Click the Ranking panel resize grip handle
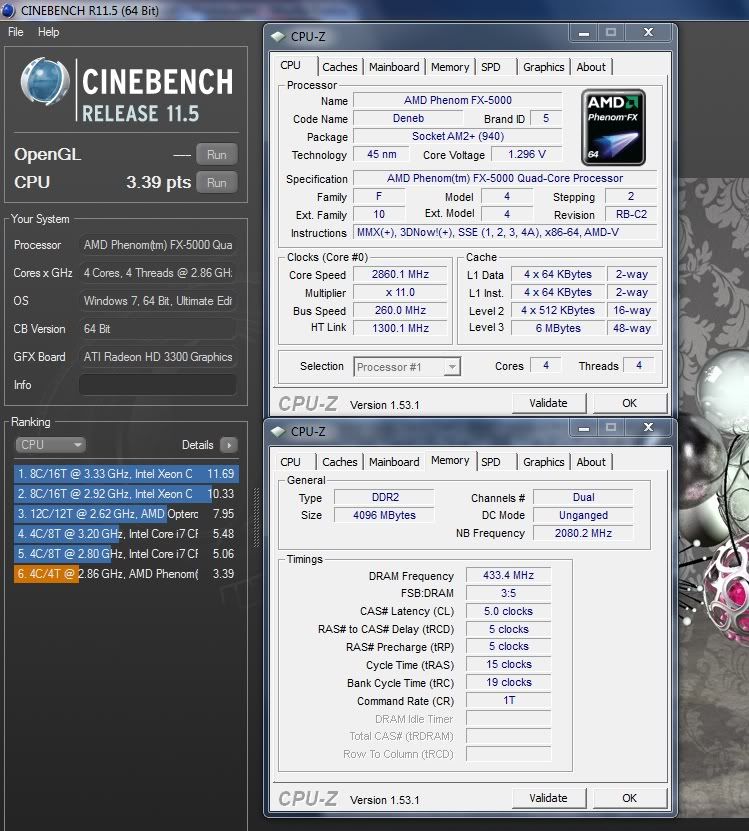This screenshot has height=831, width=749. click(x=257, y=517)
